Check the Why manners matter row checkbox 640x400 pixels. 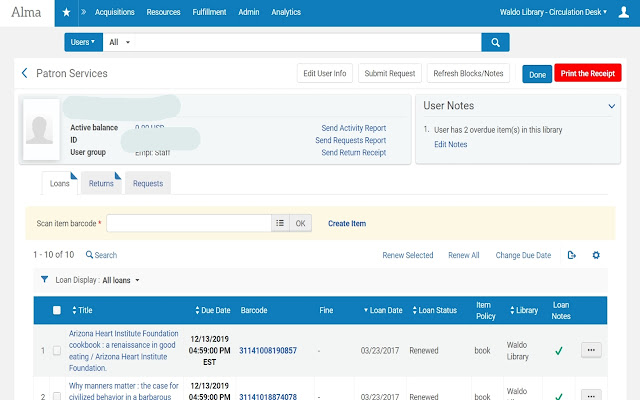coord(57,396)
